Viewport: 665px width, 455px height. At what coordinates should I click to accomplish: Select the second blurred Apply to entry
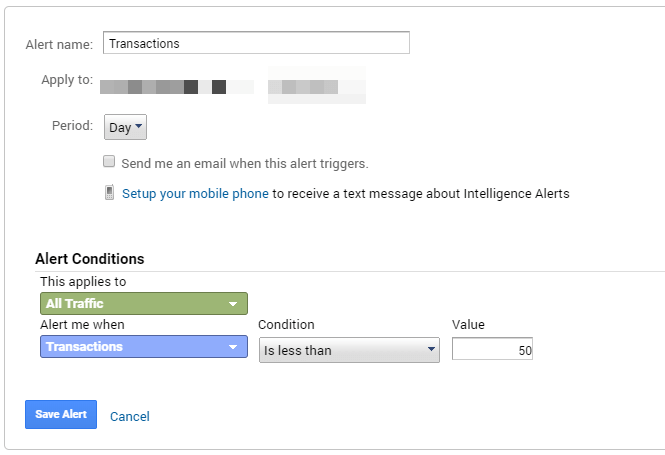315,86
